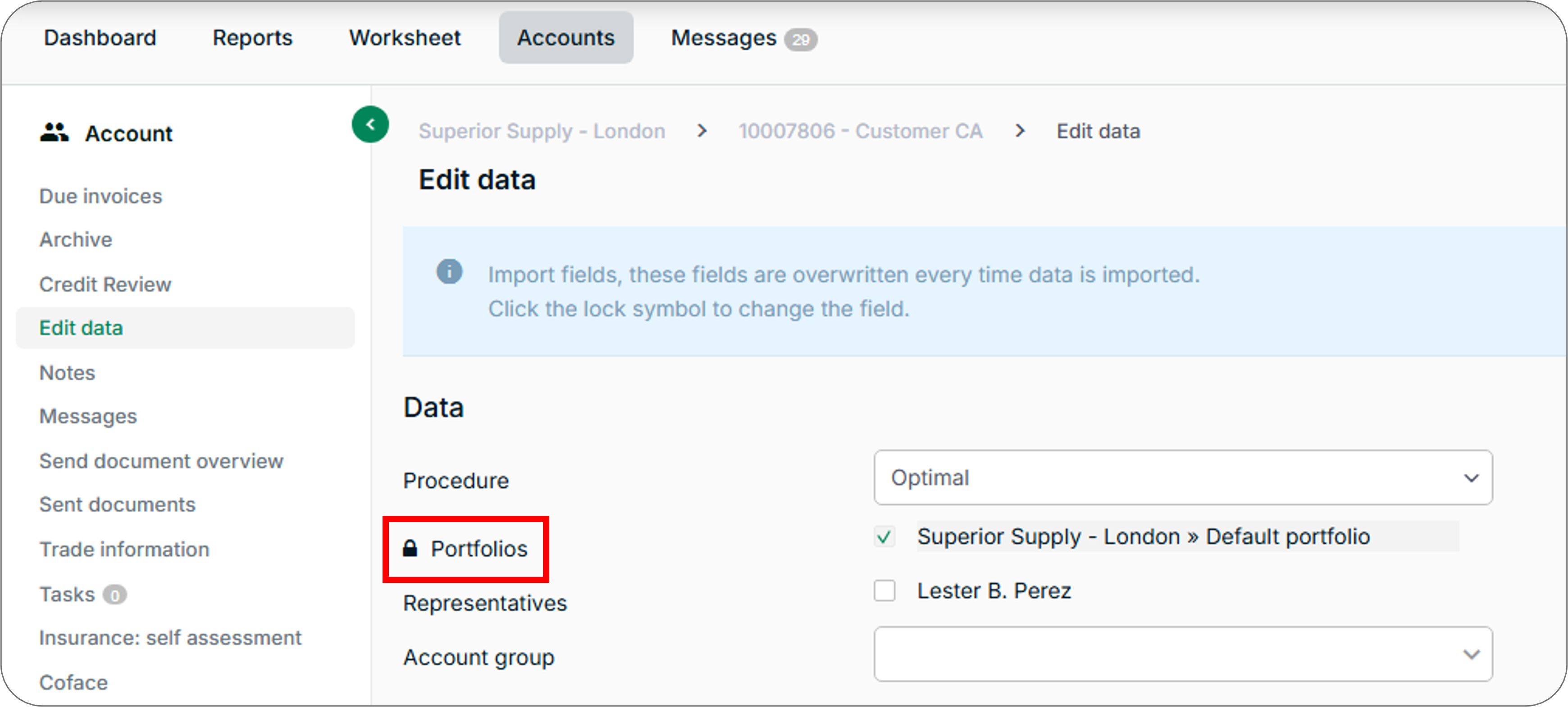
Task: Go to the Worksheet tab
Action: (405, 38)
